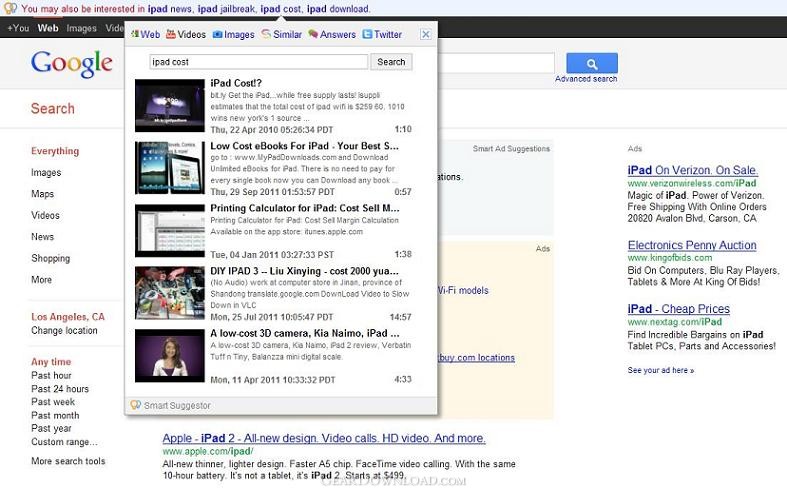Filter results by Images in sidebar

point(46,172)
